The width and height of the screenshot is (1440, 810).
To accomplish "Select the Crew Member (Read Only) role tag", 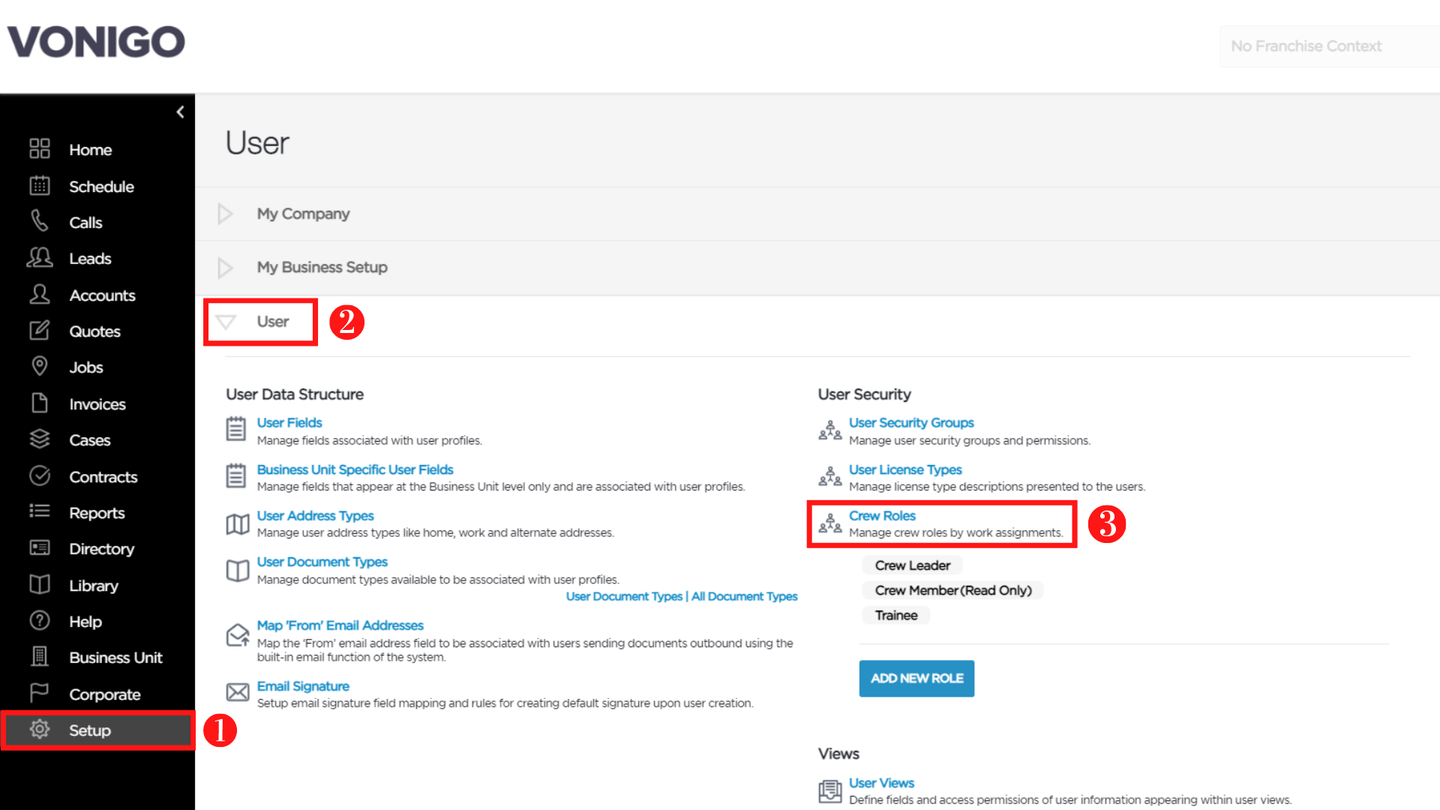I will pyautogui.click(x=953, y=591).
